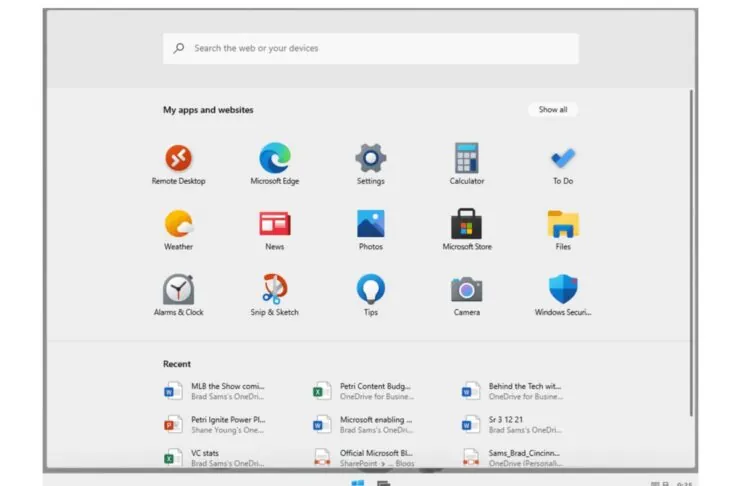741x486 pixels.
Task: Open the Settings gear app
Action: 370,165
